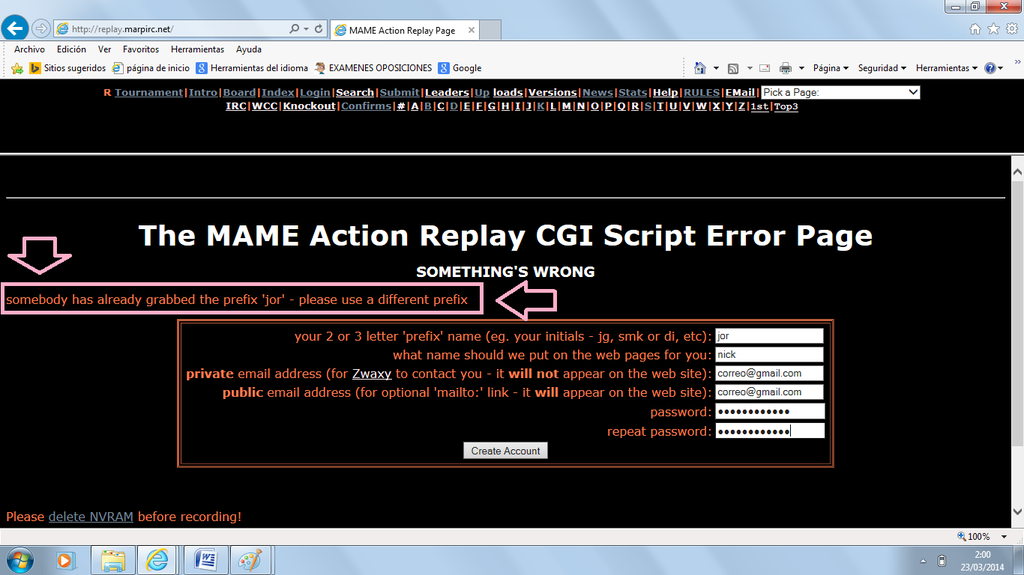Click the web page name field containing nick
This screenshot has height=575, width=1024.
769,355
